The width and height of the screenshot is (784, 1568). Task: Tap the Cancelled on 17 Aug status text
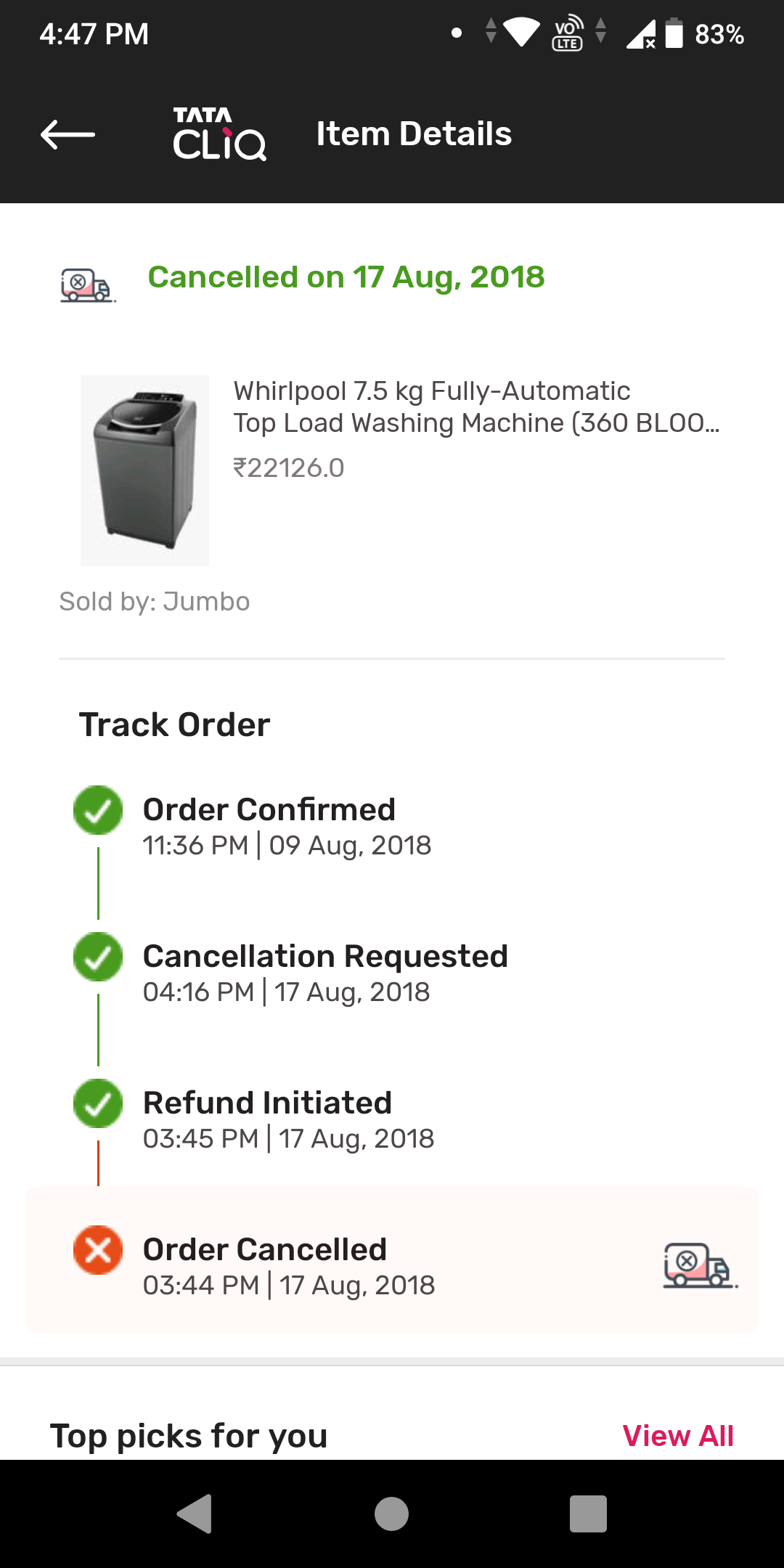coord(346,277)
